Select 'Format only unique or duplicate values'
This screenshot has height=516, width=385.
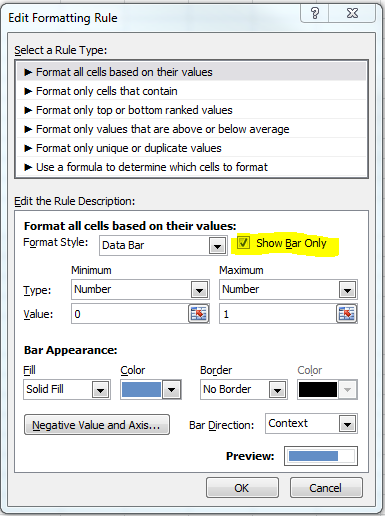191,148
